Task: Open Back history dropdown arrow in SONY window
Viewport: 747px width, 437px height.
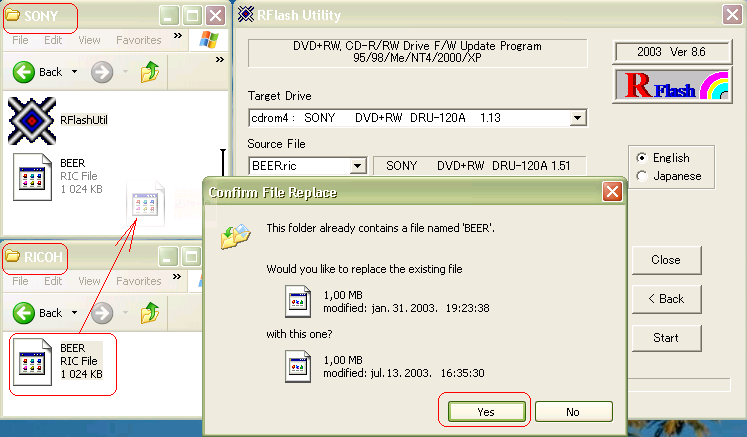Action: [x=74, y=72]
